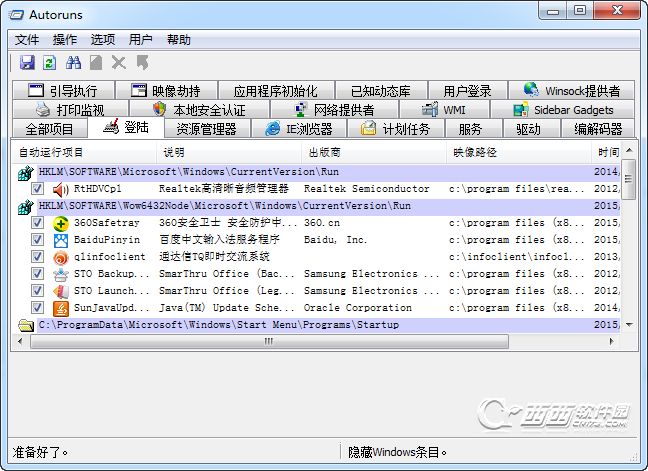Viewport: 648px width, 471px height.
Task: Open the 用户 menu
Action: [141, 40]
